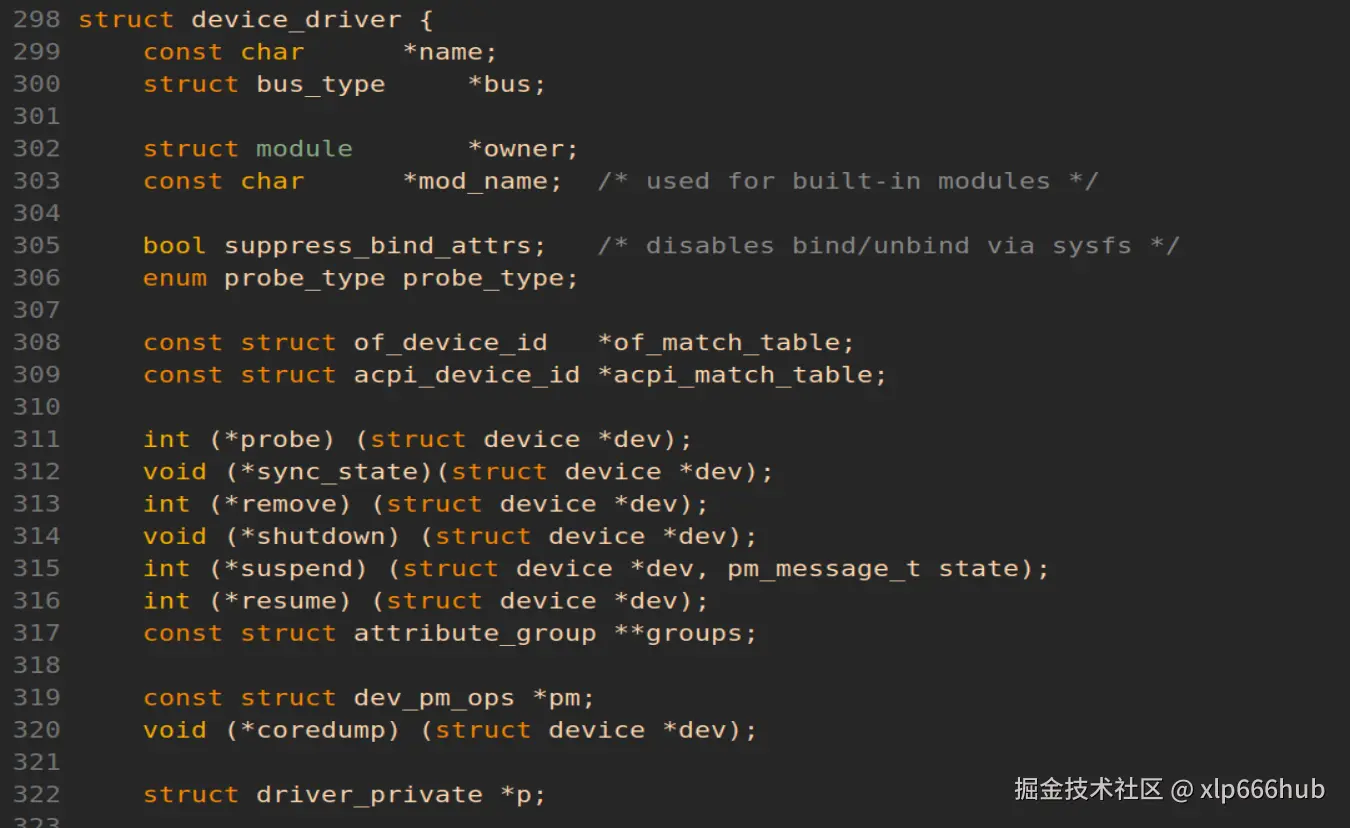Click the xlp666hub watermark text
The image size is (1350, 828).
point(1262,789)
